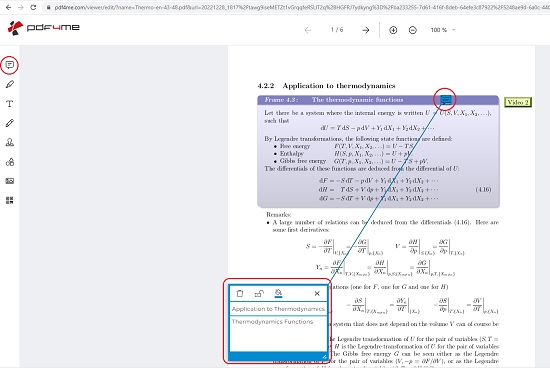Zoom in on the document
Viewport: 550px width, 370px height.
393,30
